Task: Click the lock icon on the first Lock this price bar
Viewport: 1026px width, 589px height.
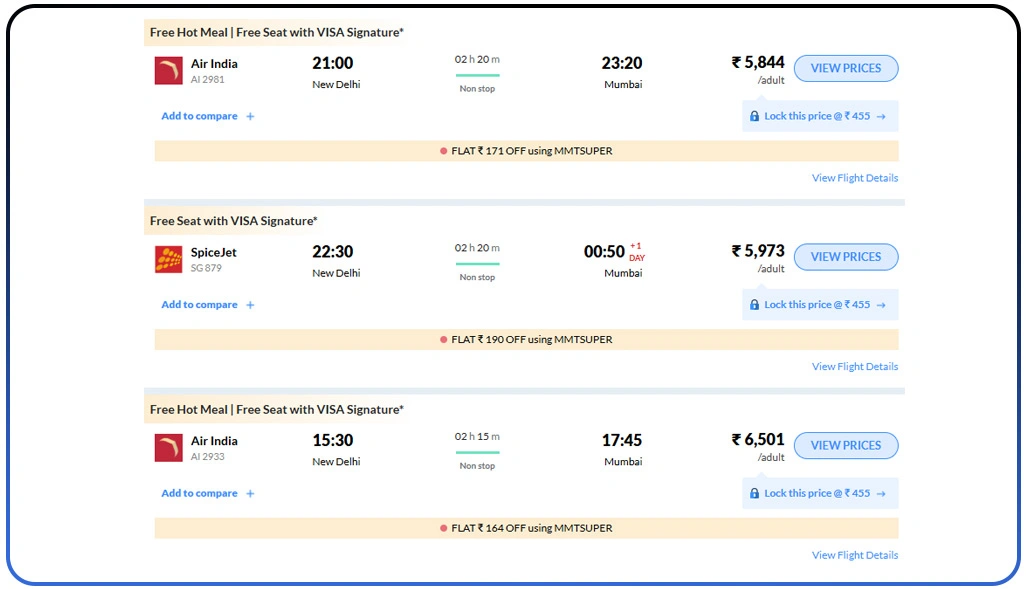Action: coord(755,116)
